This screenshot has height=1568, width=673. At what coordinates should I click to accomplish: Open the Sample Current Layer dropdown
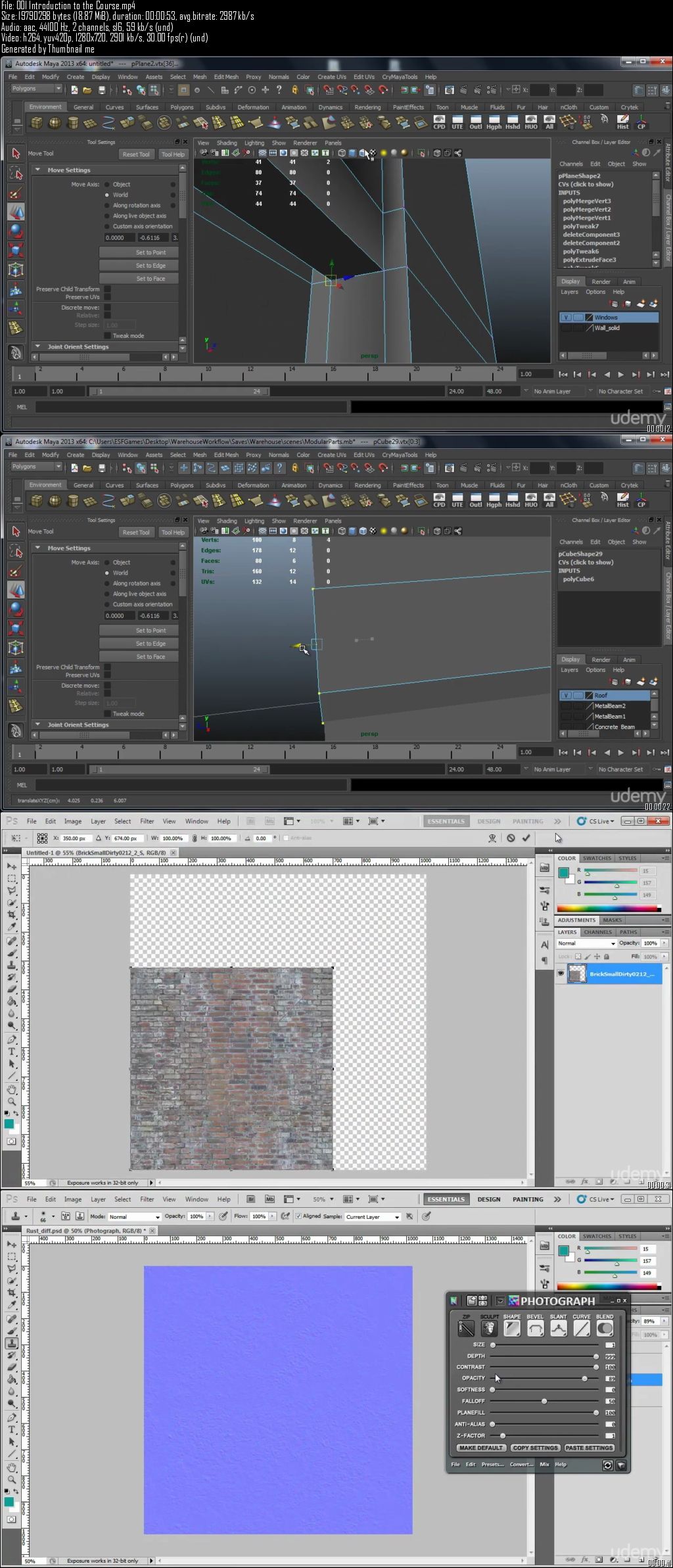tap(373, 1217)
